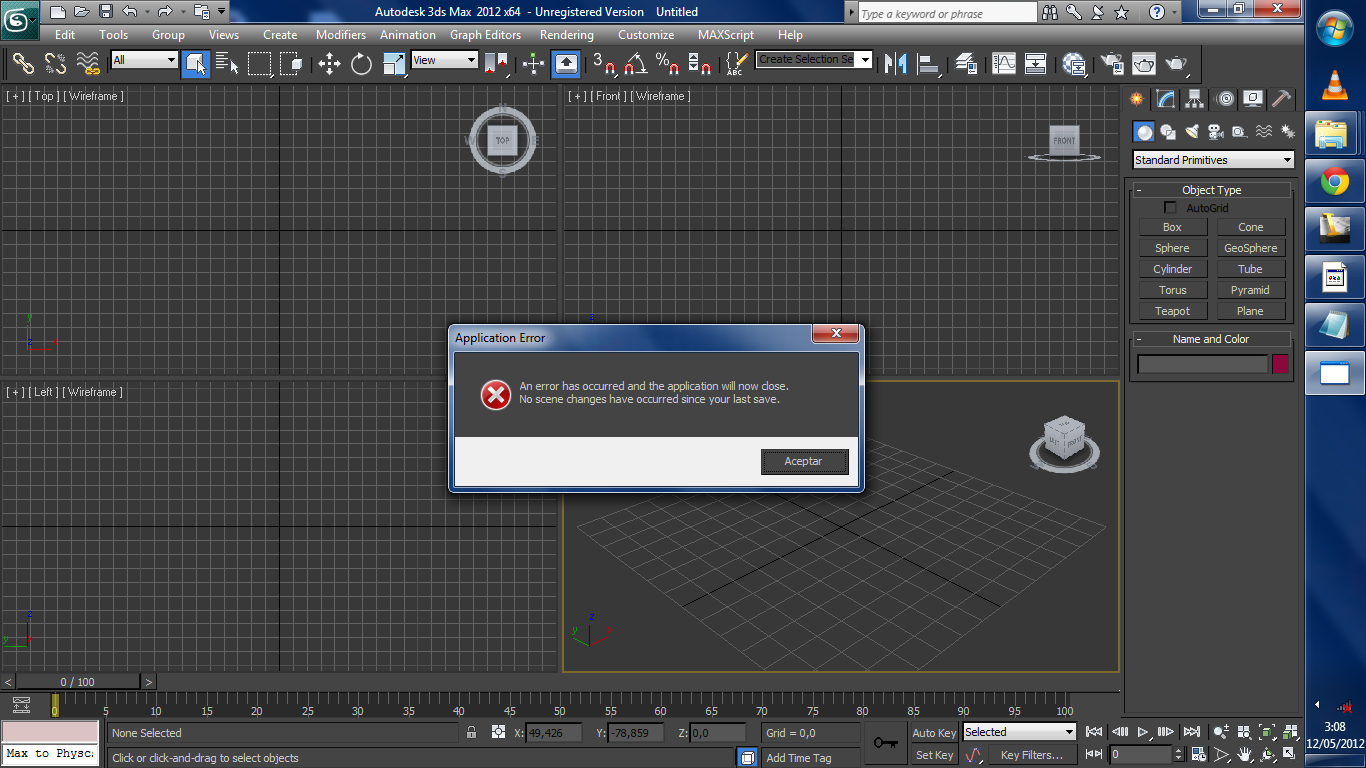Viewport: 1366px width, 768px height.
Task: Toggle Absolute/Offset transform type-in mode
Action: (x=498, y=733)
